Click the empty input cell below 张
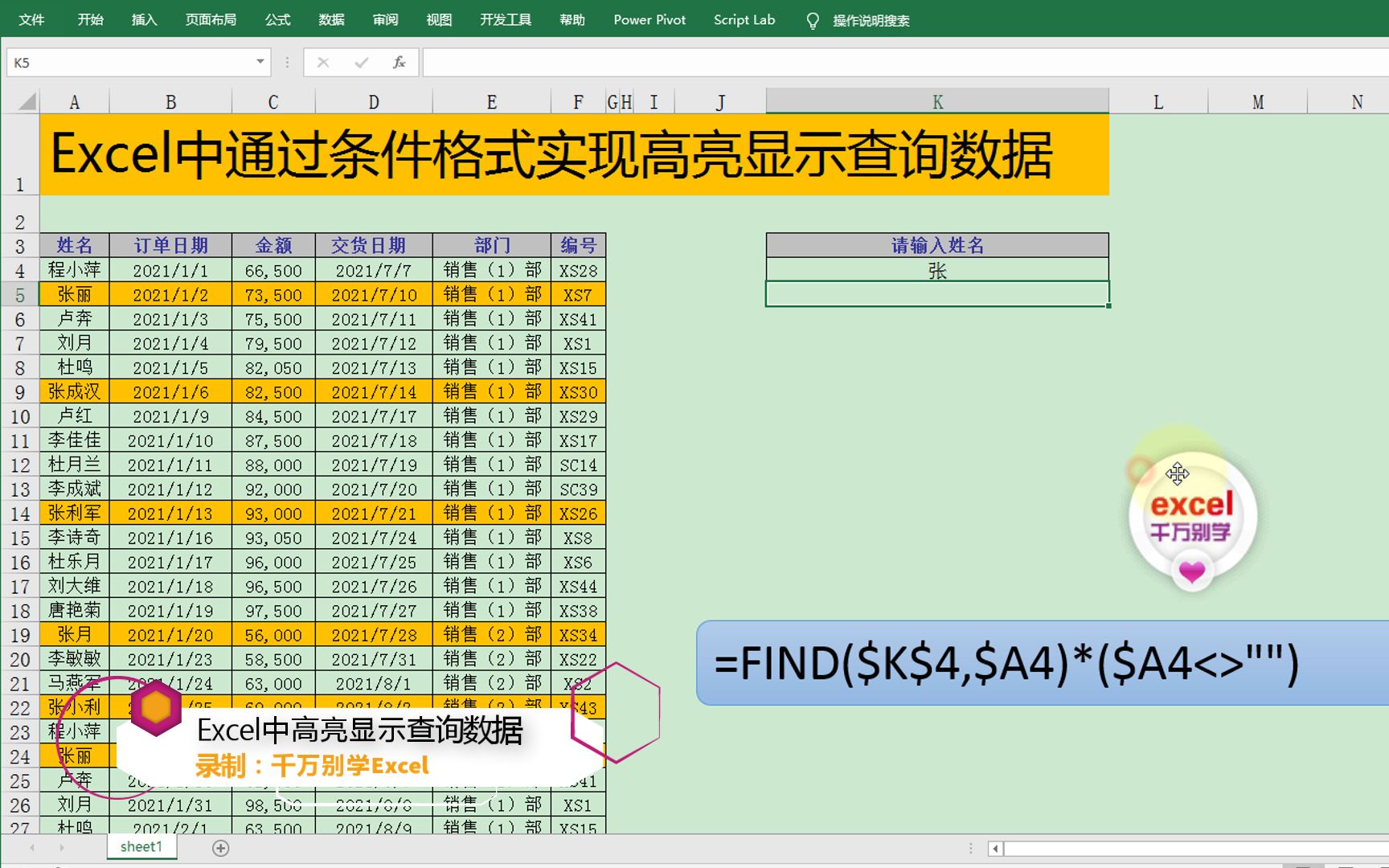The image size is (1389, 868). [936, 294]
